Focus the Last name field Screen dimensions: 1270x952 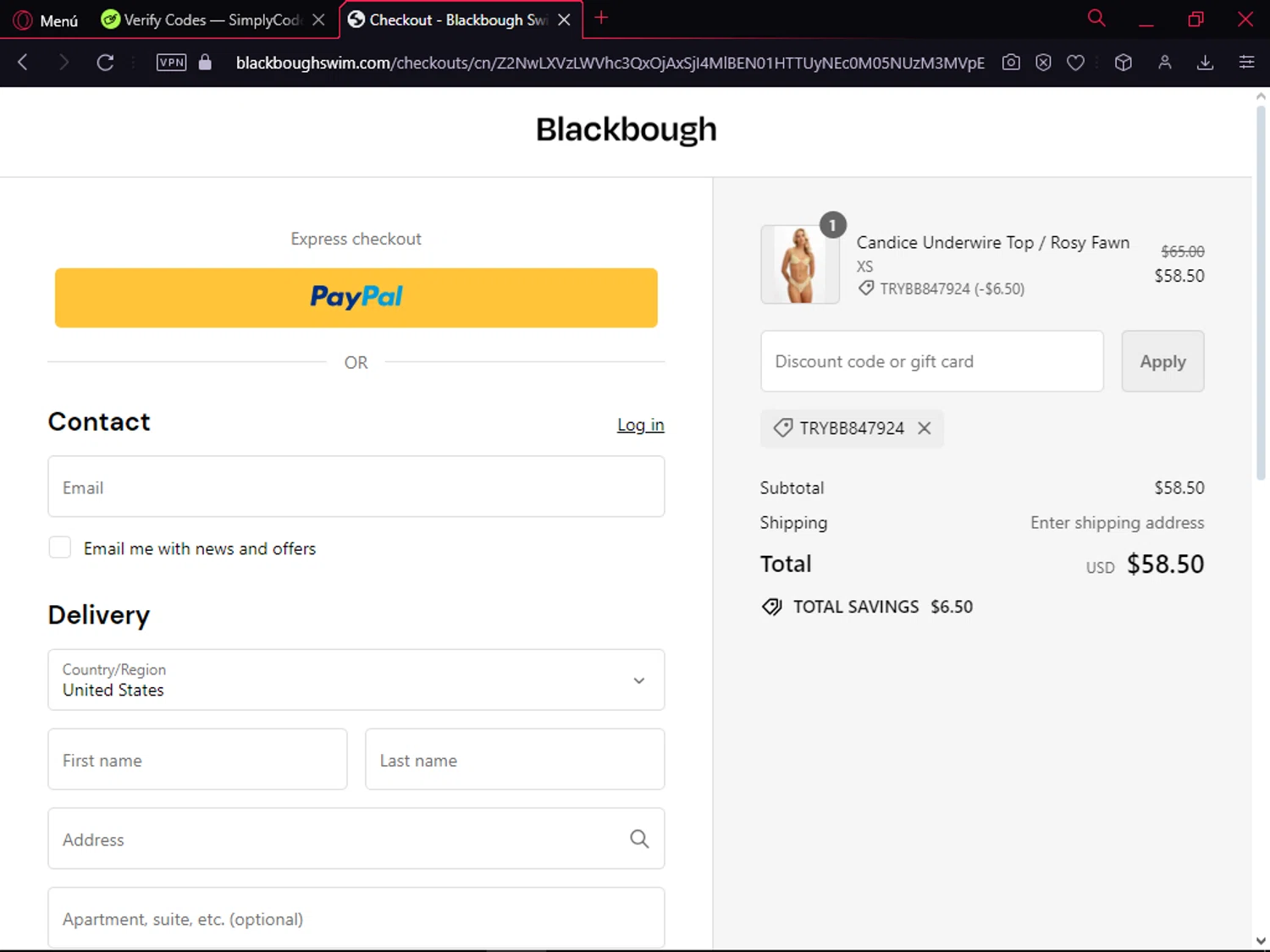pos(515,759)
